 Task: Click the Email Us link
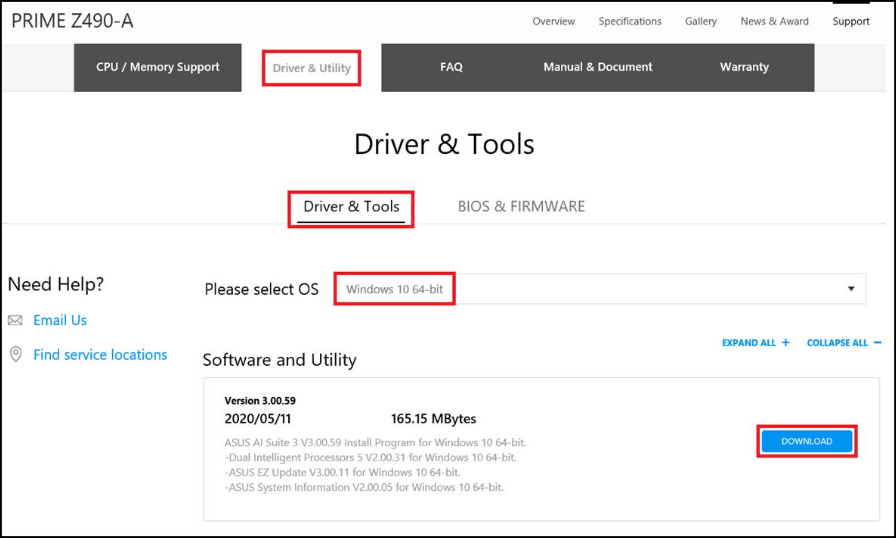[60, 320]
